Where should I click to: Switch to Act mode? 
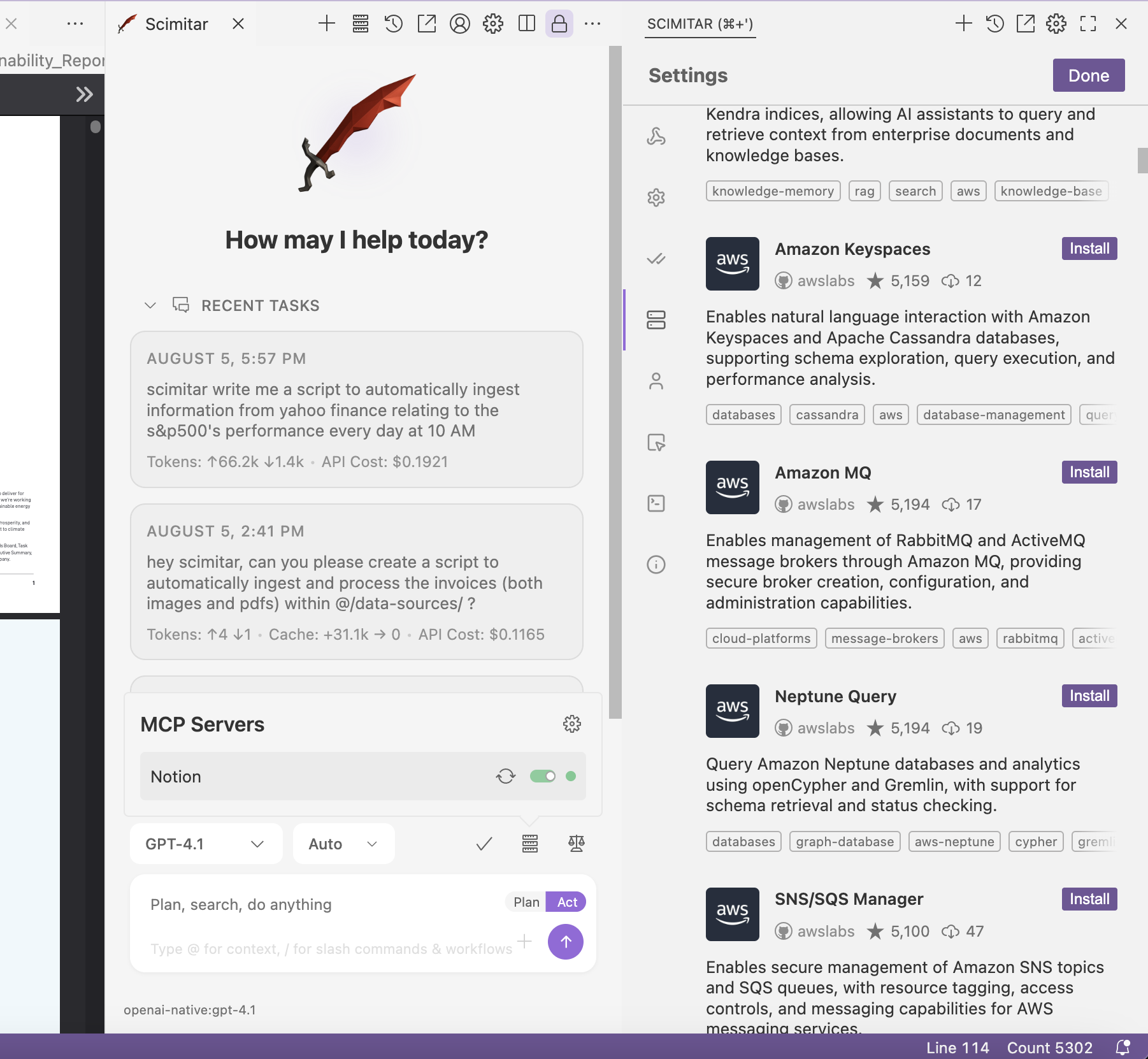pos(567,902)
